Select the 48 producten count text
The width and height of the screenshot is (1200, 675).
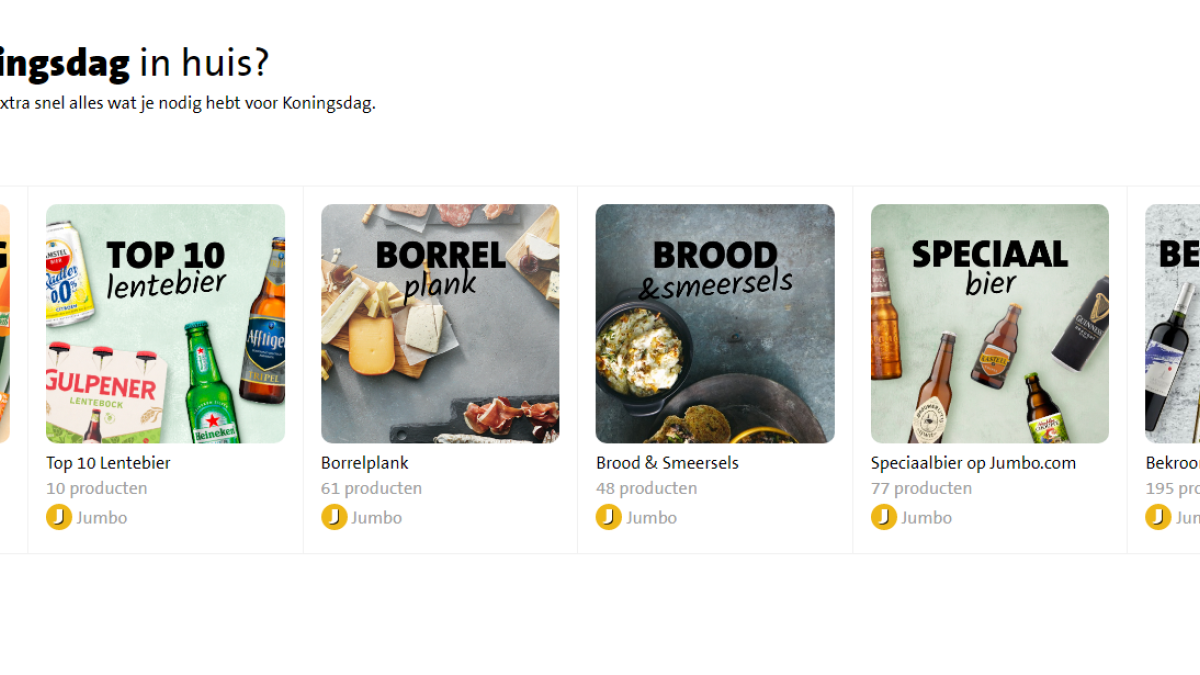pyautogui.click(x=646, y=488)
